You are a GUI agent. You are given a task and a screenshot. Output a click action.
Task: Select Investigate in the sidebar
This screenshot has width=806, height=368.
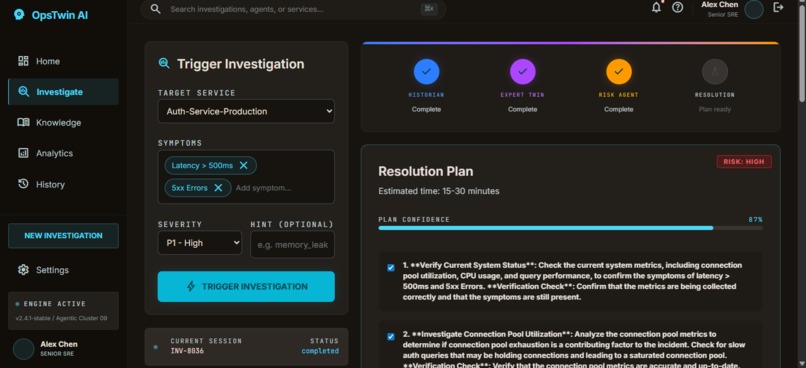coord(63,92)
